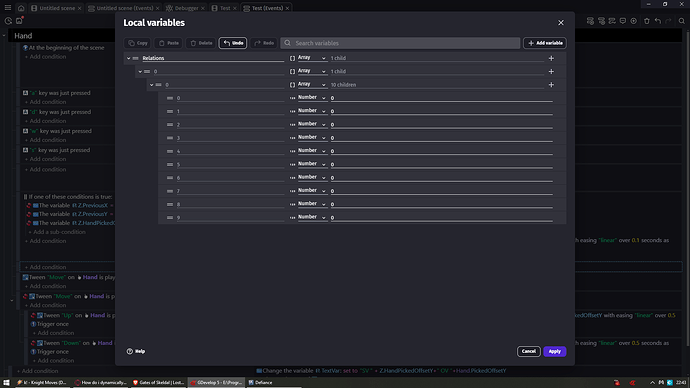Edit the value field of child 2

[x=441, y=124]
